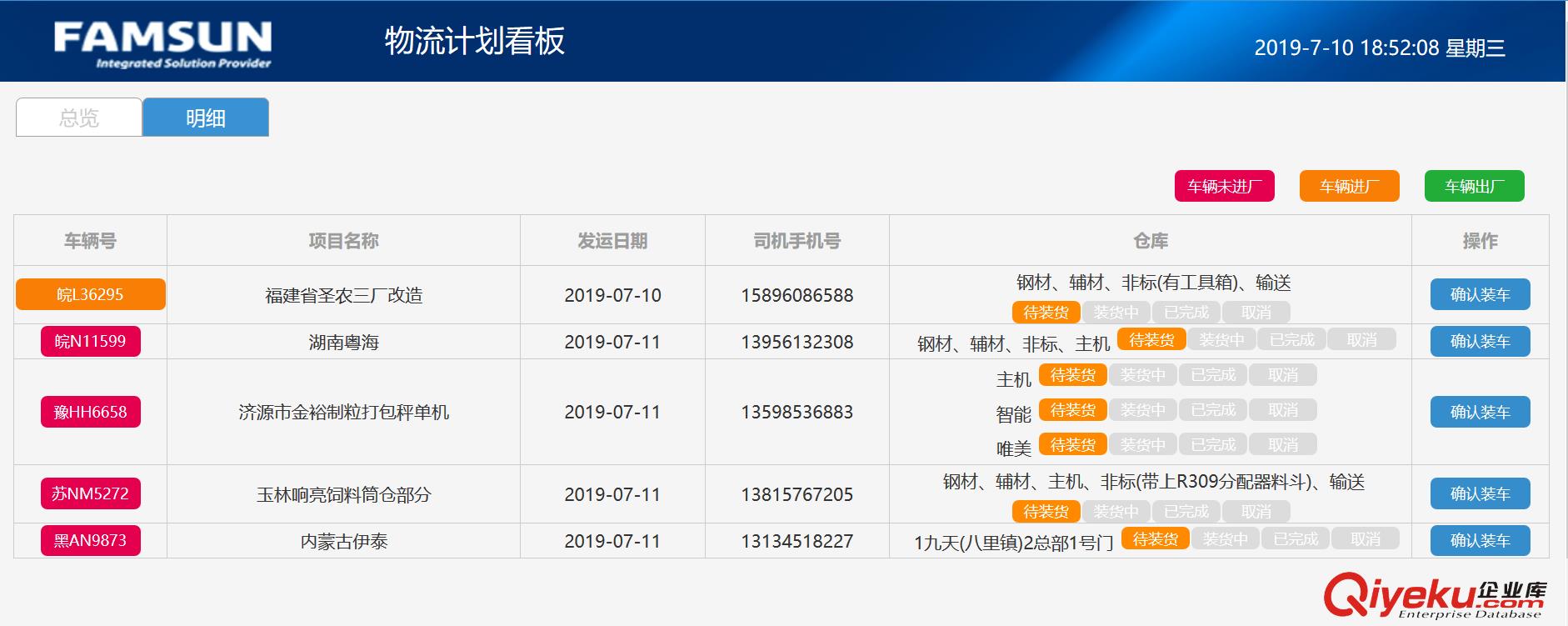
Task: Confirm loading for vehicle 苏NM5272
Action: point(1480,493)
